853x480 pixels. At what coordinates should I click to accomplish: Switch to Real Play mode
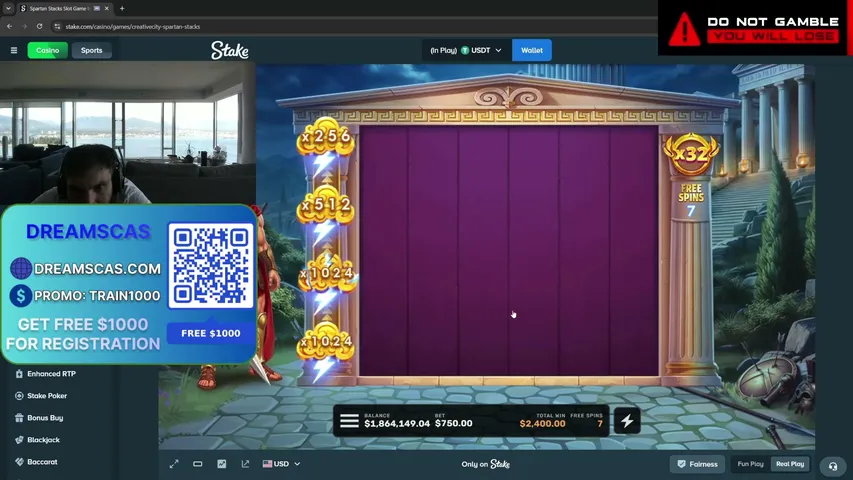click(790, 464)
